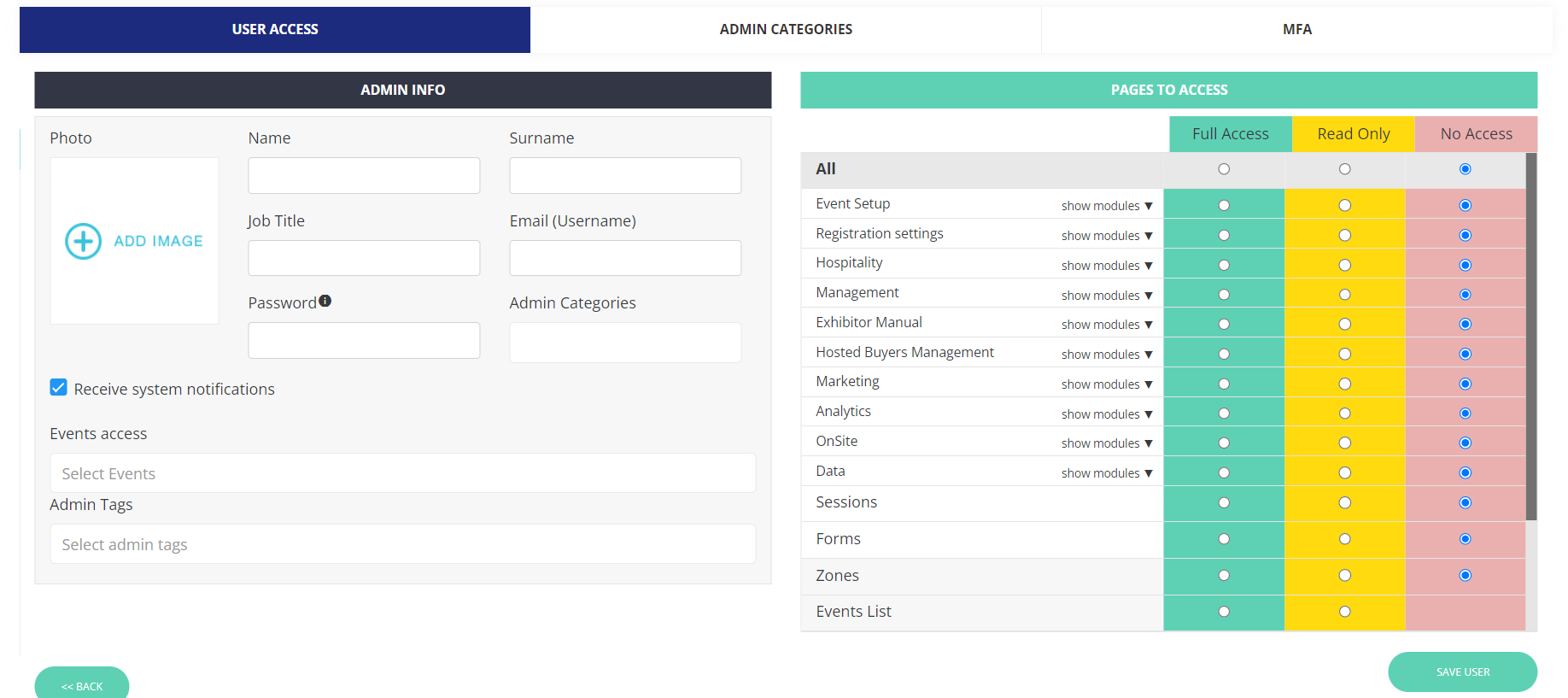This screenshot has width=1568, height=698.
Task: Set Event Setup to Read Only
Action: pyautogui.click(x=1344, y=205)
